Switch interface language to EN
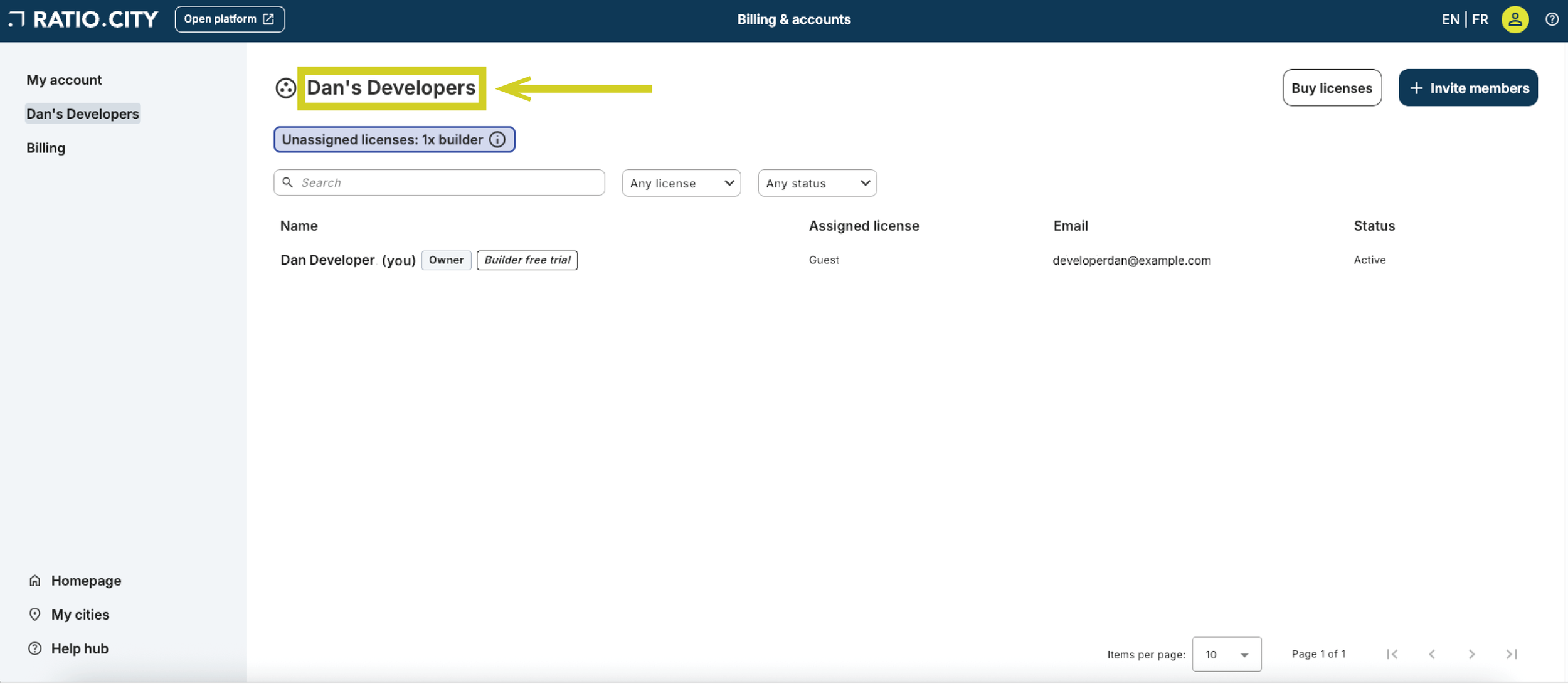 (x=1451, y=19)
